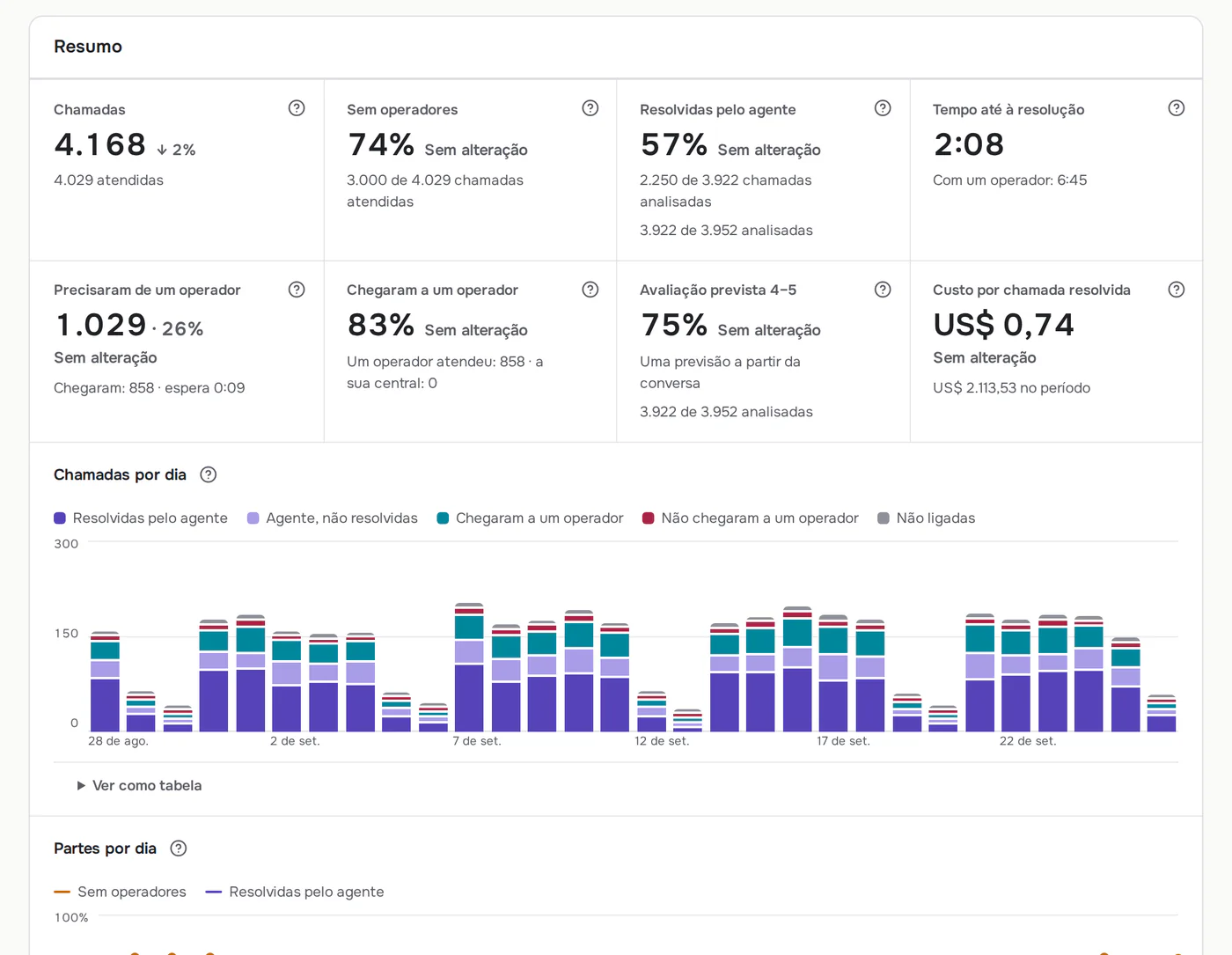Expand Ver como tabela disclosure

139,785
